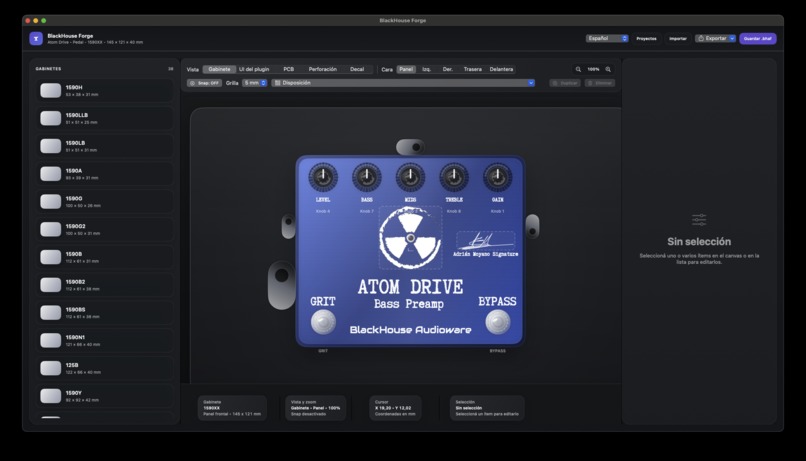Choose the 125B enclosure in the list

[104, 368]
